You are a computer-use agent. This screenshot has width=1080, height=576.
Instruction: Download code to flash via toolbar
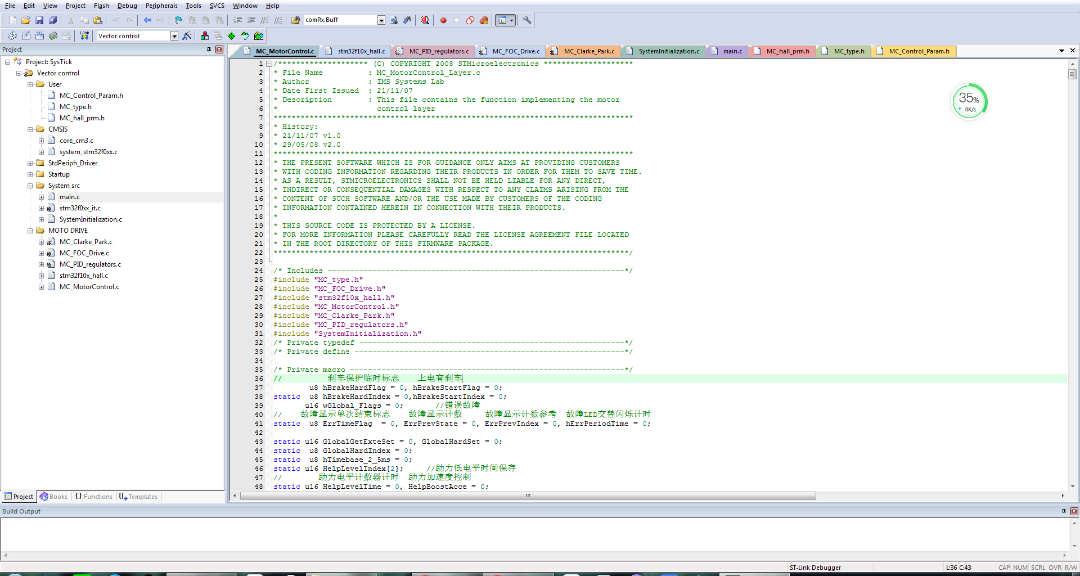tap(84, 36)
